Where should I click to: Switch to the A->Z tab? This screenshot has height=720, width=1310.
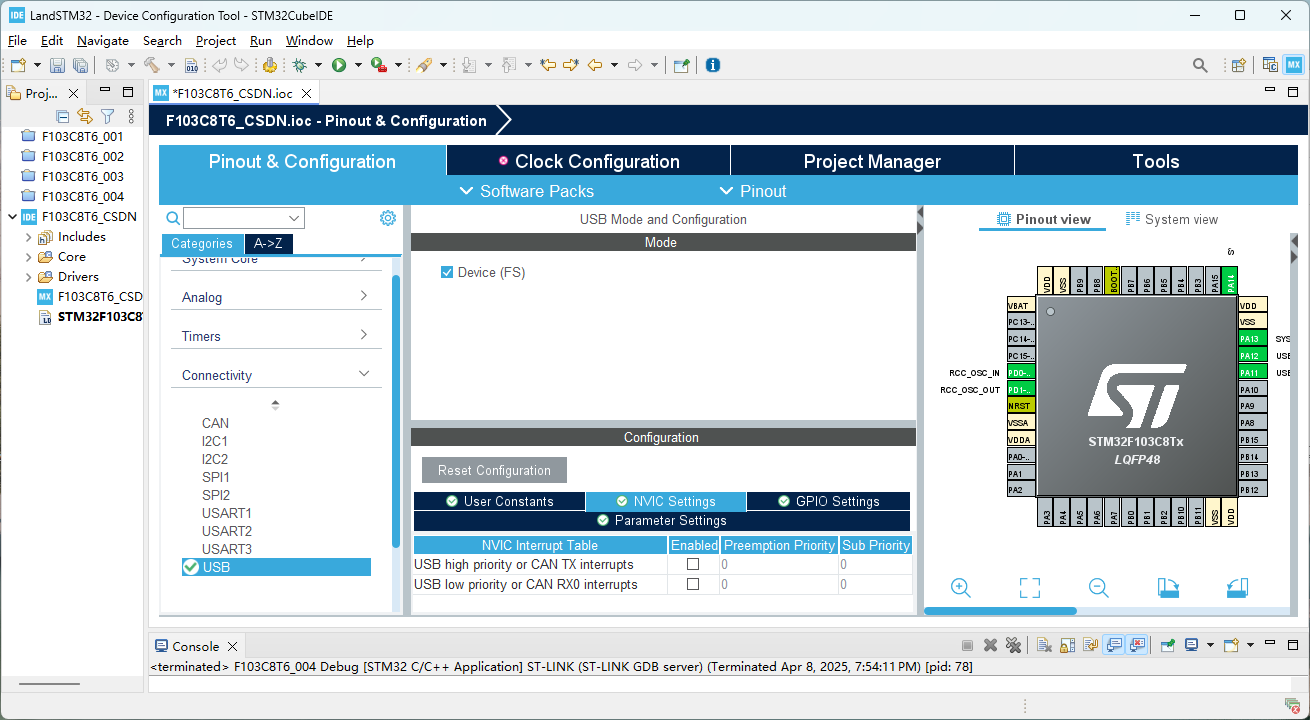[269, 244]
